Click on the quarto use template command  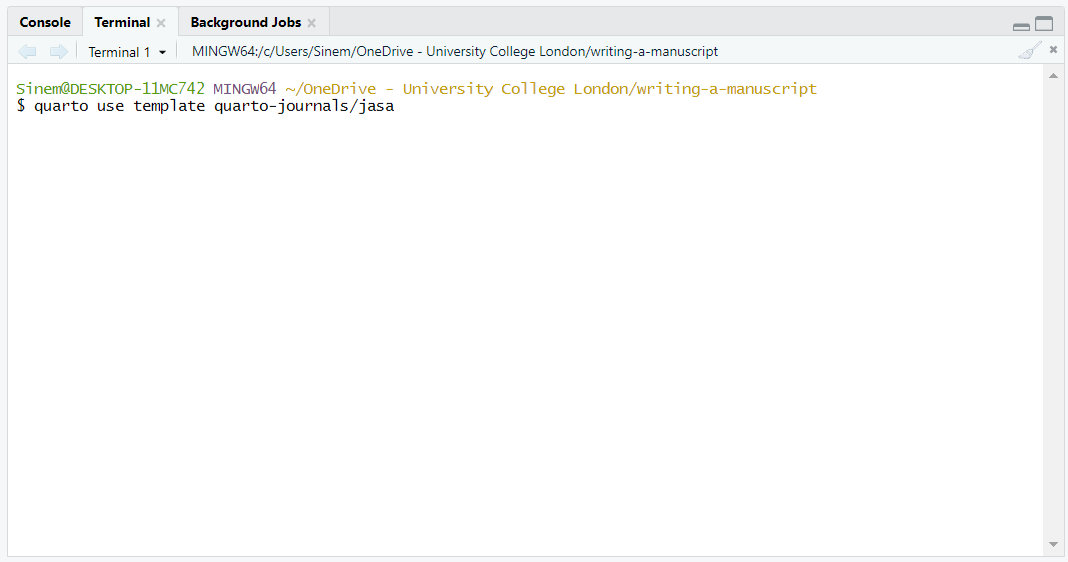pos(214,106)
